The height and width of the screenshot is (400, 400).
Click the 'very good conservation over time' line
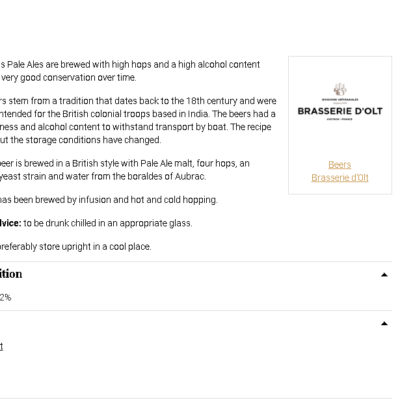[x=68, y=78]
